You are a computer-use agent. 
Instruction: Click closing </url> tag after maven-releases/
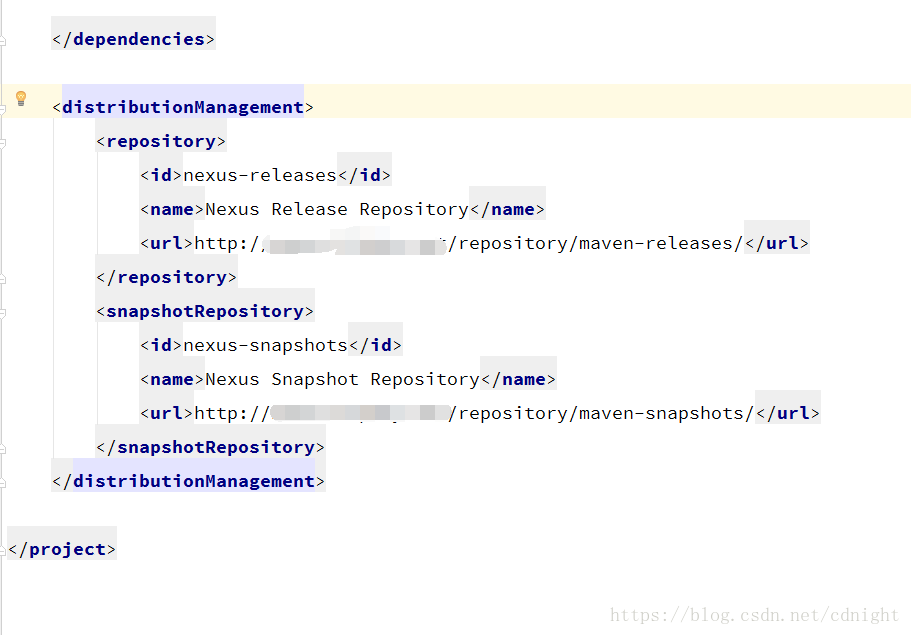777,243
